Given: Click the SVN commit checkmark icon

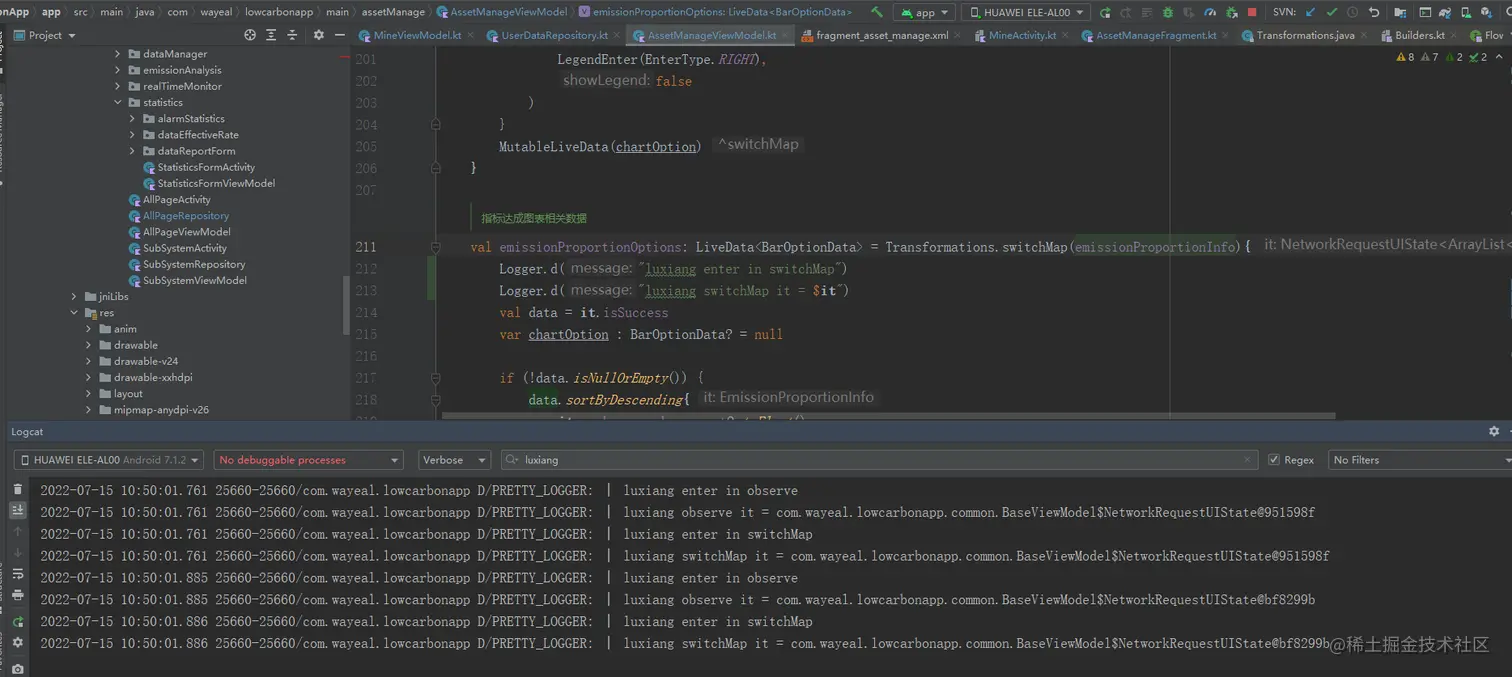Looking at the screenshot, I should tap(1331, 13).
